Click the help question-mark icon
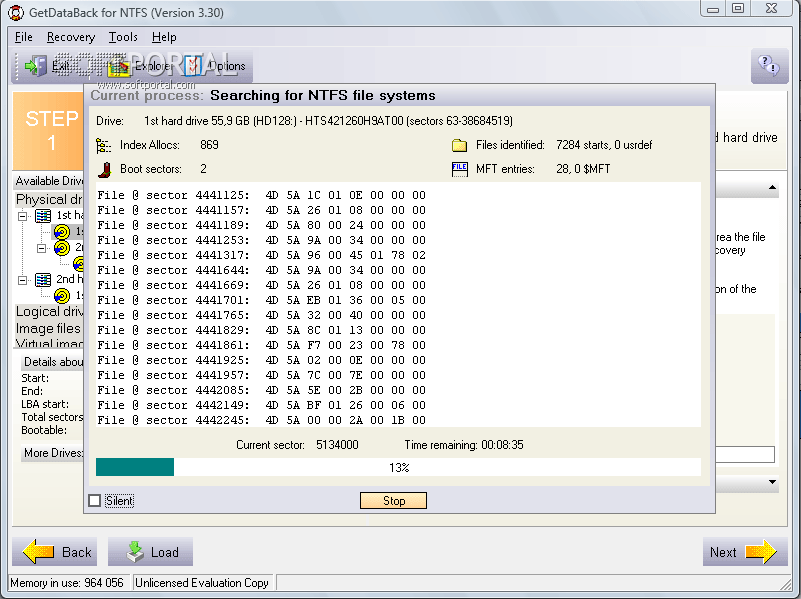Image resolution: width=801 pixels, height=599 pixels. (x=769, y=66)
